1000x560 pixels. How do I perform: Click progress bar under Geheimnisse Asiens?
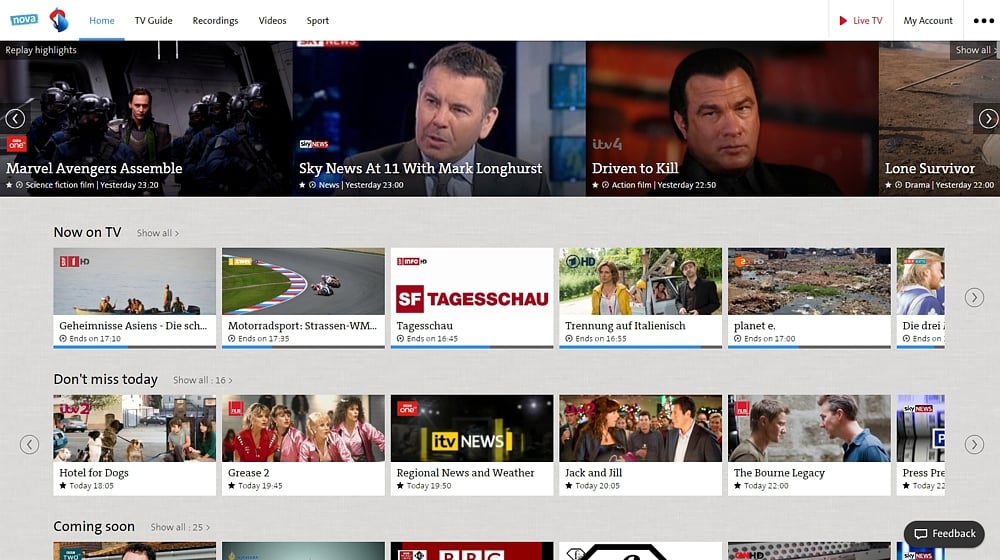click(135, 347)
